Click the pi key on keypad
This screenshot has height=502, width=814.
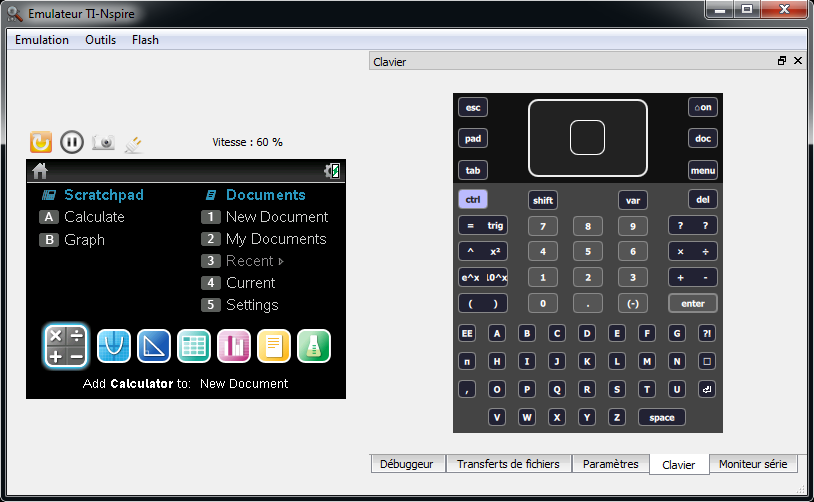467,361
